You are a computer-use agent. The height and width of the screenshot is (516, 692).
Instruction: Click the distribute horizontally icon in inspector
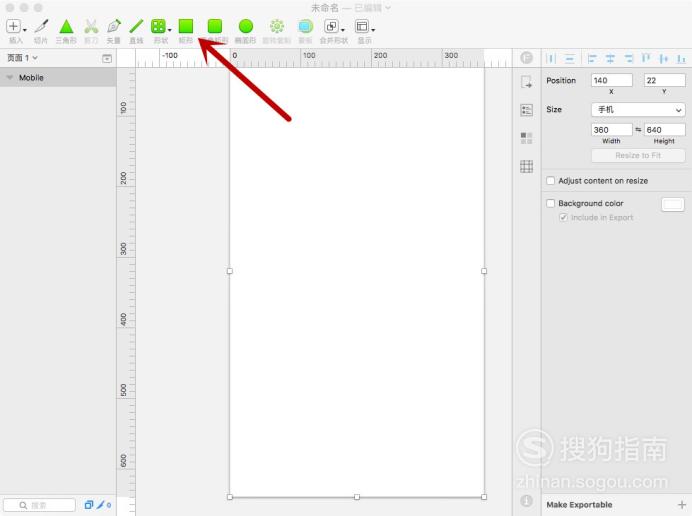click(x=551, y=58)
